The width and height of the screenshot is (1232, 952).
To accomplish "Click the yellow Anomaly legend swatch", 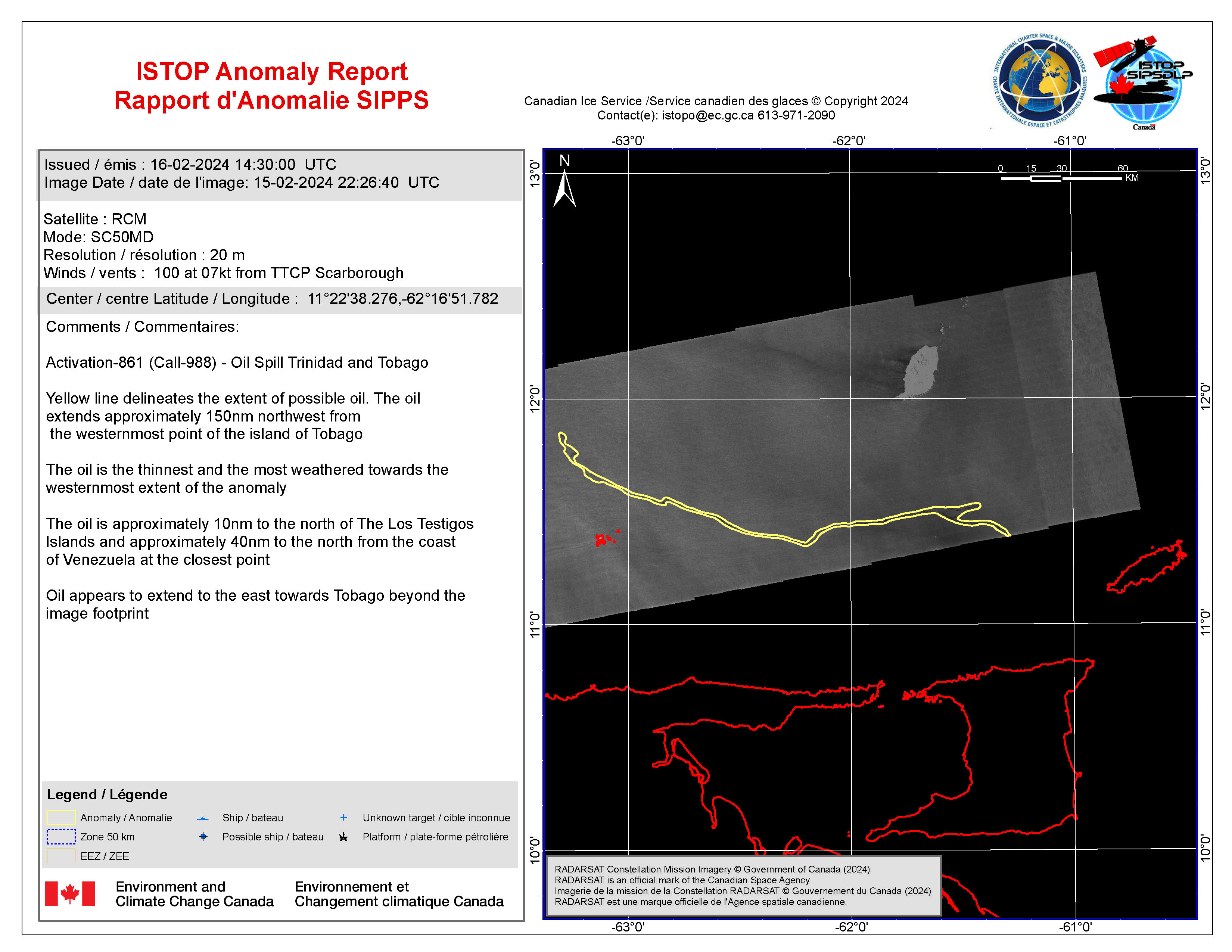I will click(61, 817).
